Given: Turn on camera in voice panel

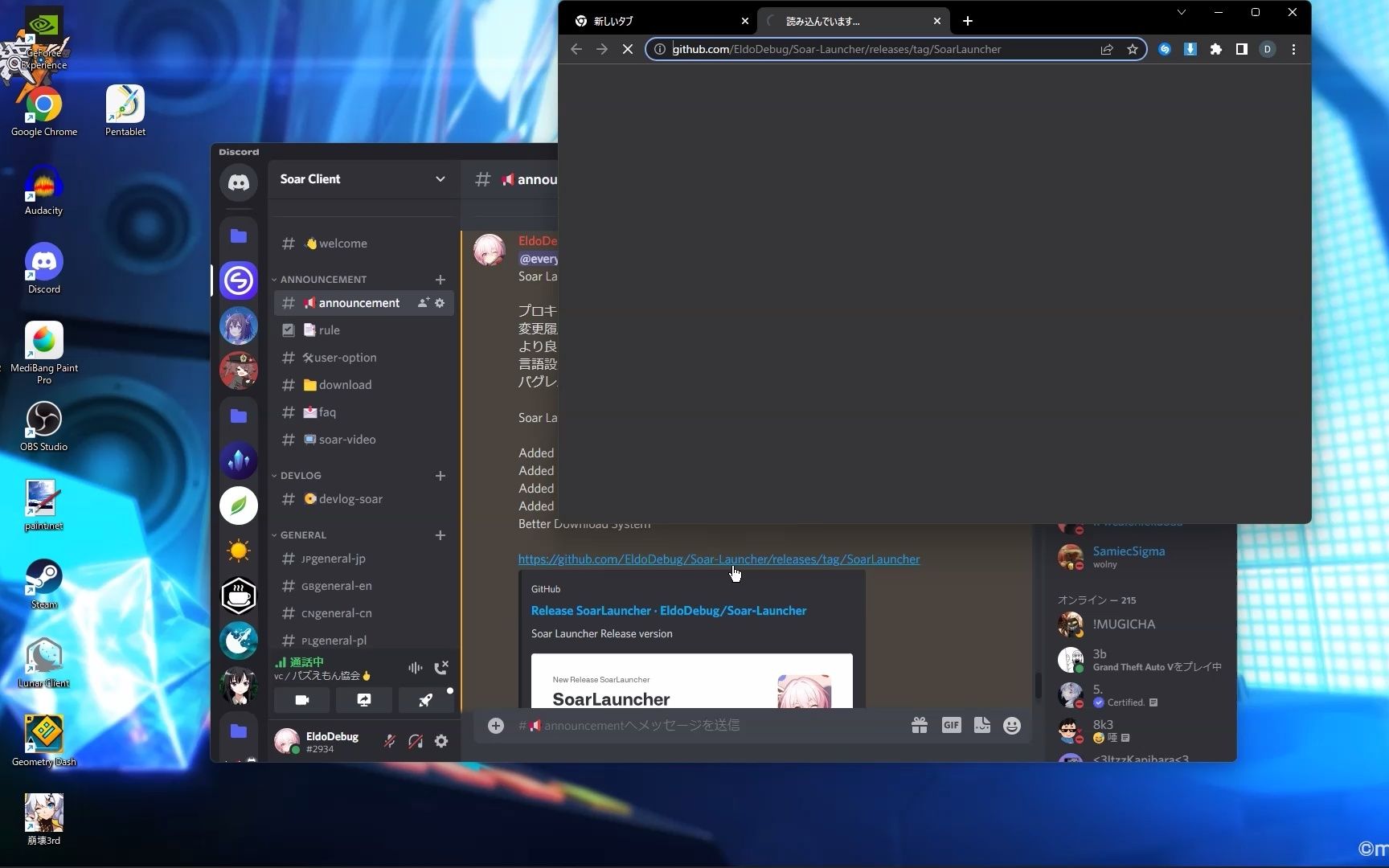Looking at the screenshot, I should pos(302,700).
